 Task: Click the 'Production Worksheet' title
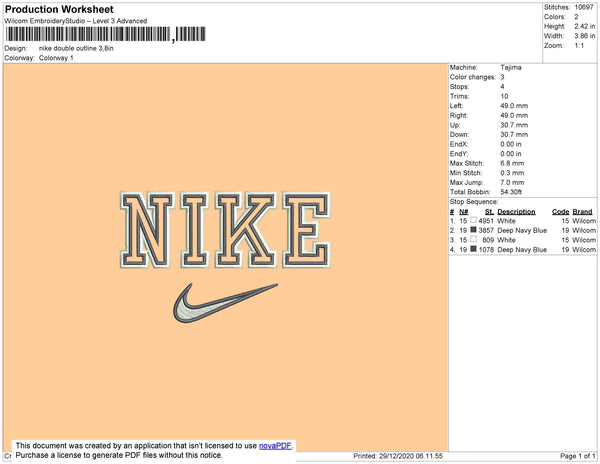tap(59, 10)
